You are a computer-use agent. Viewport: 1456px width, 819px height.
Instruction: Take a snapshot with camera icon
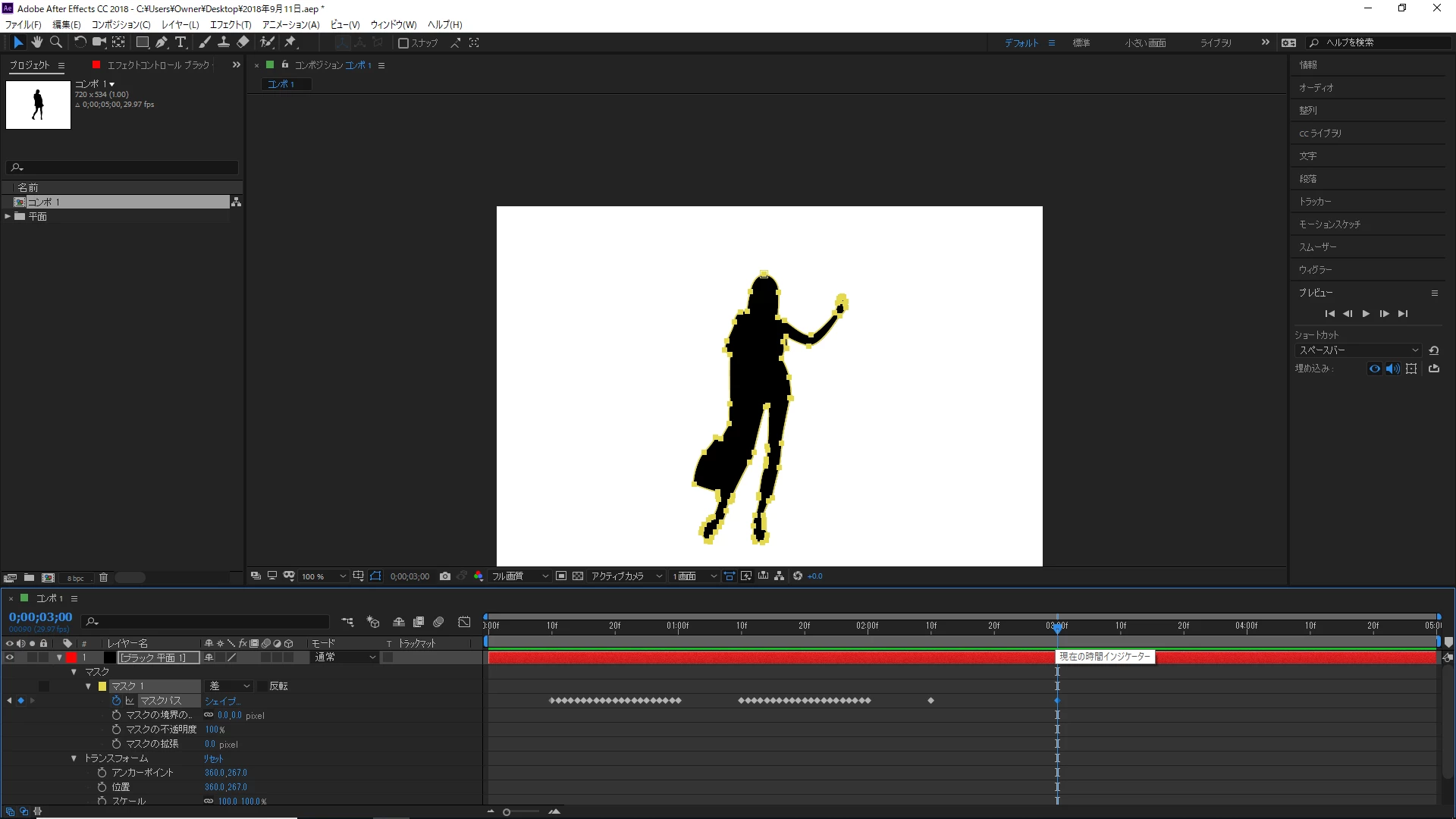point(445,576)
